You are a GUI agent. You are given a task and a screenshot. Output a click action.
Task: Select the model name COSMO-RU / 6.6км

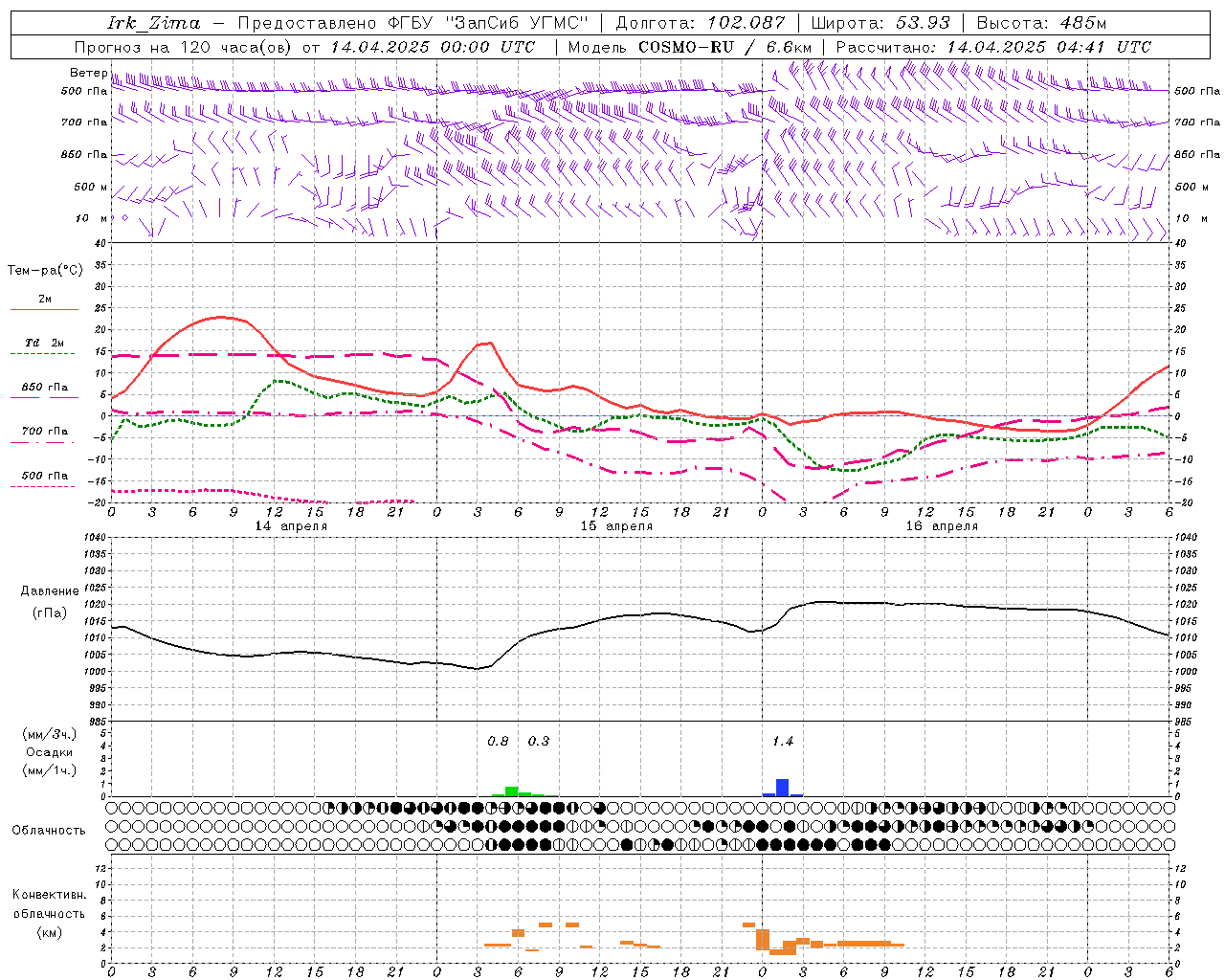pos(725,47)
